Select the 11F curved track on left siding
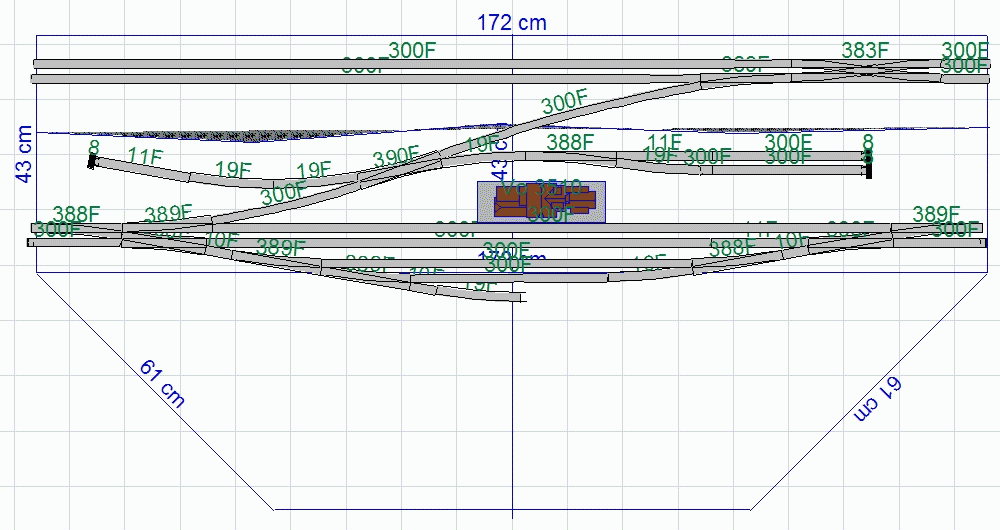The image size is (1000, 530). point(140,168)
